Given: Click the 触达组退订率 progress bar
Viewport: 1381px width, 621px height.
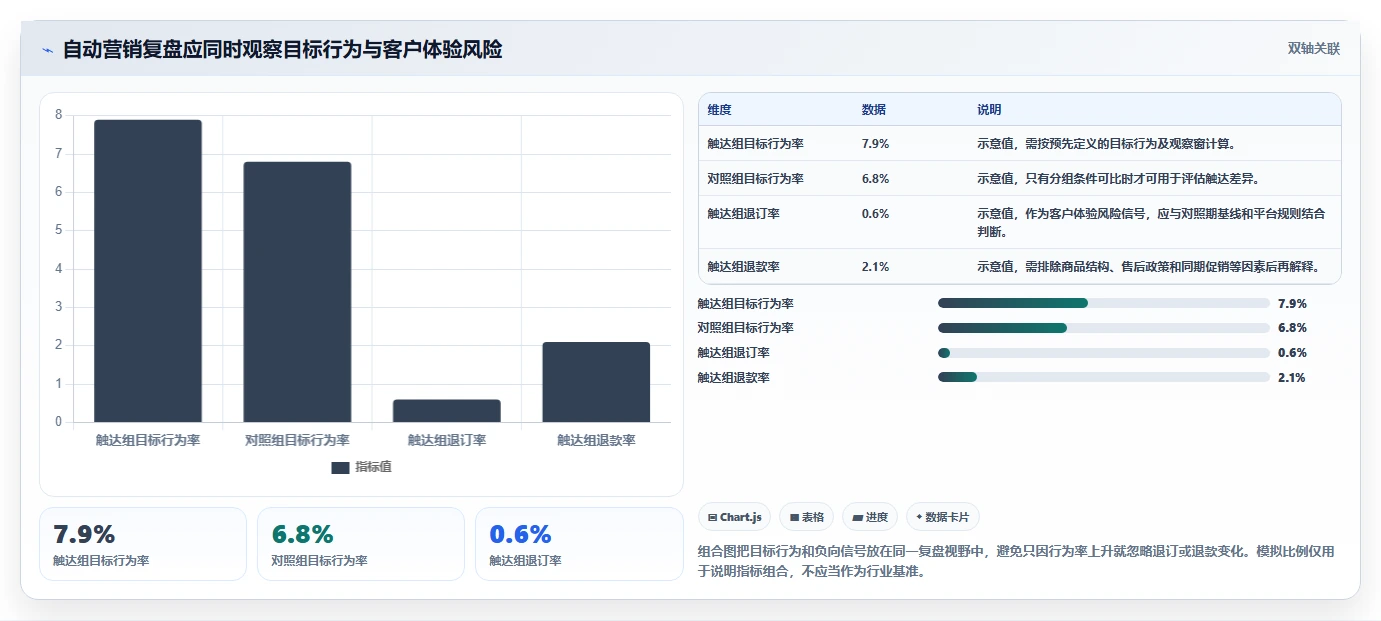Looking at the screenshot, I should click(1104, 352).
